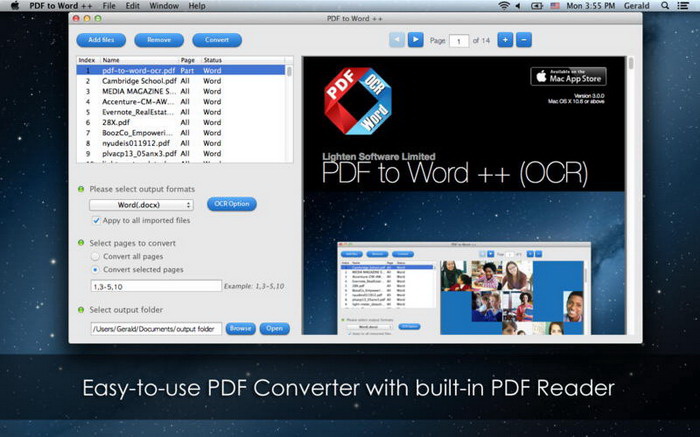This screenshot has height=437, width=700.
Task: Click the Mac App Store badge
Action: pos(568,76)
